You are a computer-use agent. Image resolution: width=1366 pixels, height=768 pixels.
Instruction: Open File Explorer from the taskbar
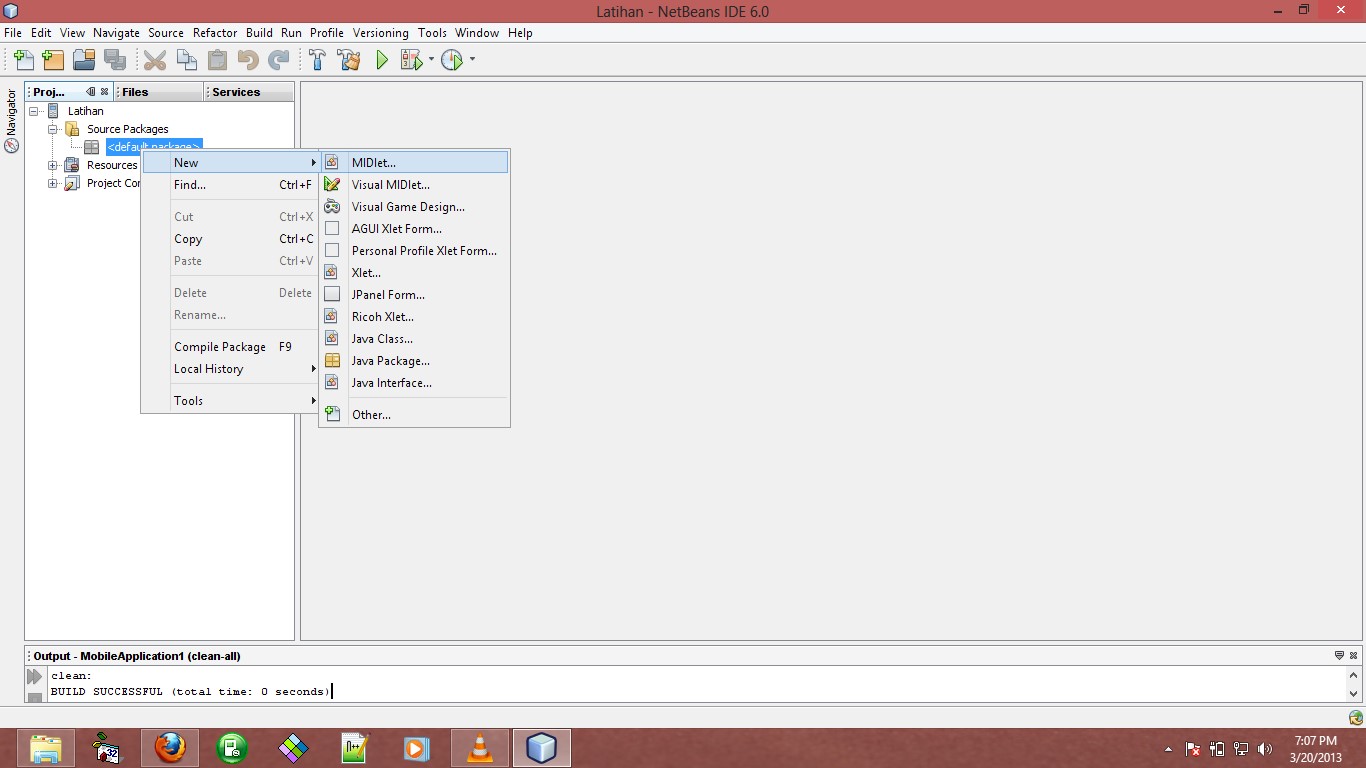pyautogui.click(x=46, y=748)
